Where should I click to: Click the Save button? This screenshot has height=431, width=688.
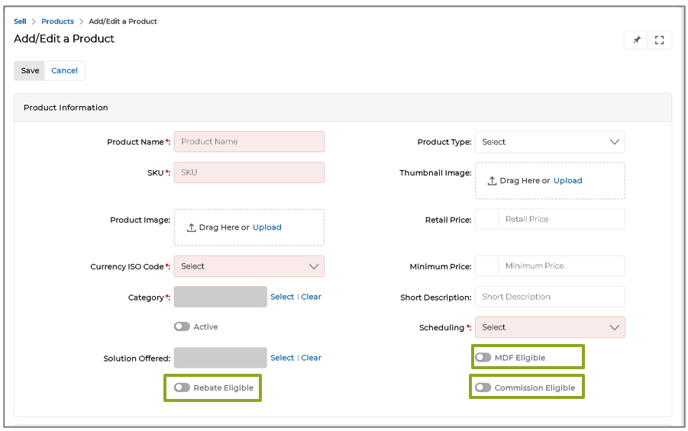30,71
